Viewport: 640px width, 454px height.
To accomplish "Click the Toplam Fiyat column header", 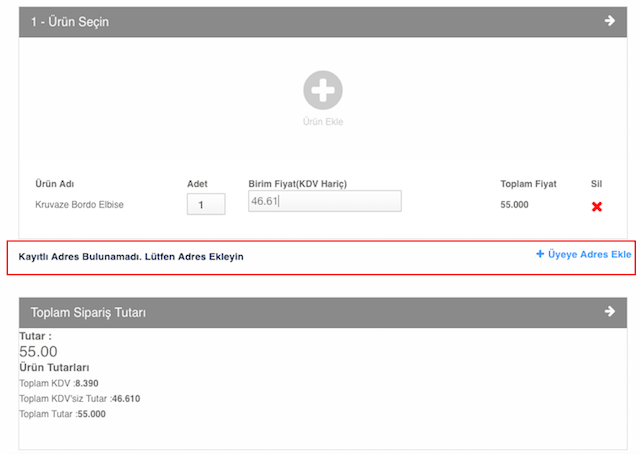I will pyautogui.click(x=528, y=184).
